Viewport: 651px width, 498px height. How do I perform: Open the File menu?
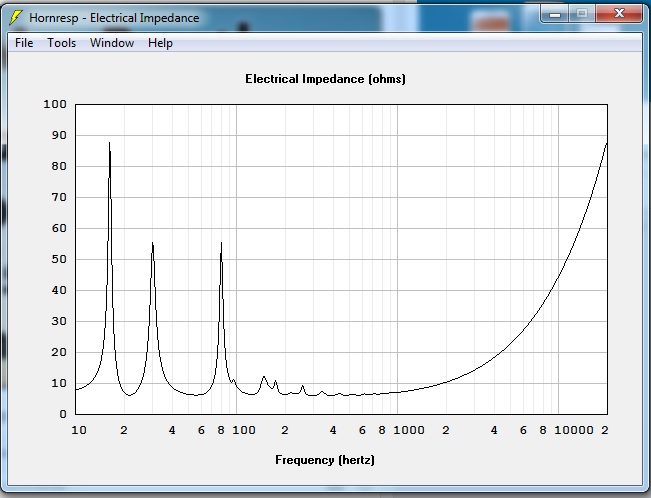click(24, 43)
